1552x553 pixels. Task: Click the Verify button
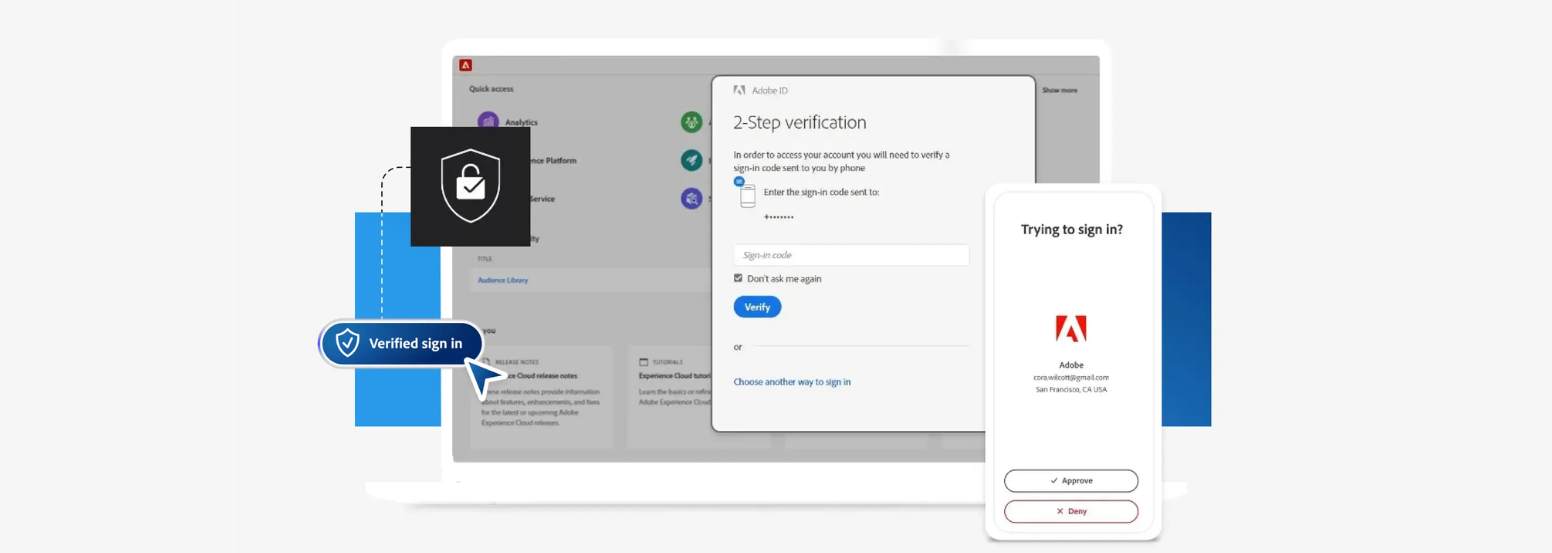click(x=757, y=307)
